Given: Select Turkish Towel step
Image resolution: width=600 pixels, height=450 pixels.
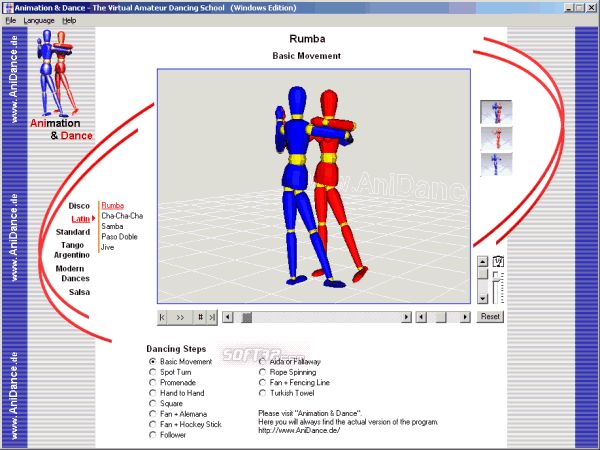Looking at the screenshot, I should (x=287, y=393).
